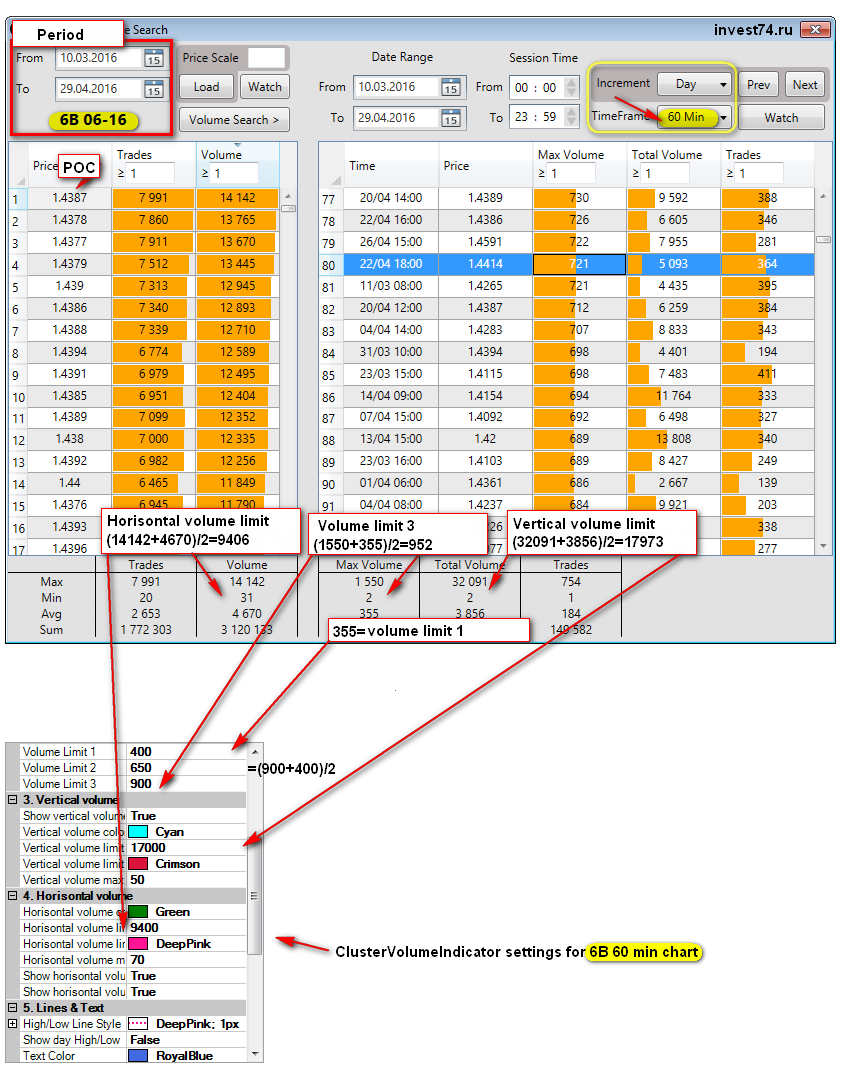Advance with the Next button
This screenshot has height=1071, width=844.
[x=805, y=84]
